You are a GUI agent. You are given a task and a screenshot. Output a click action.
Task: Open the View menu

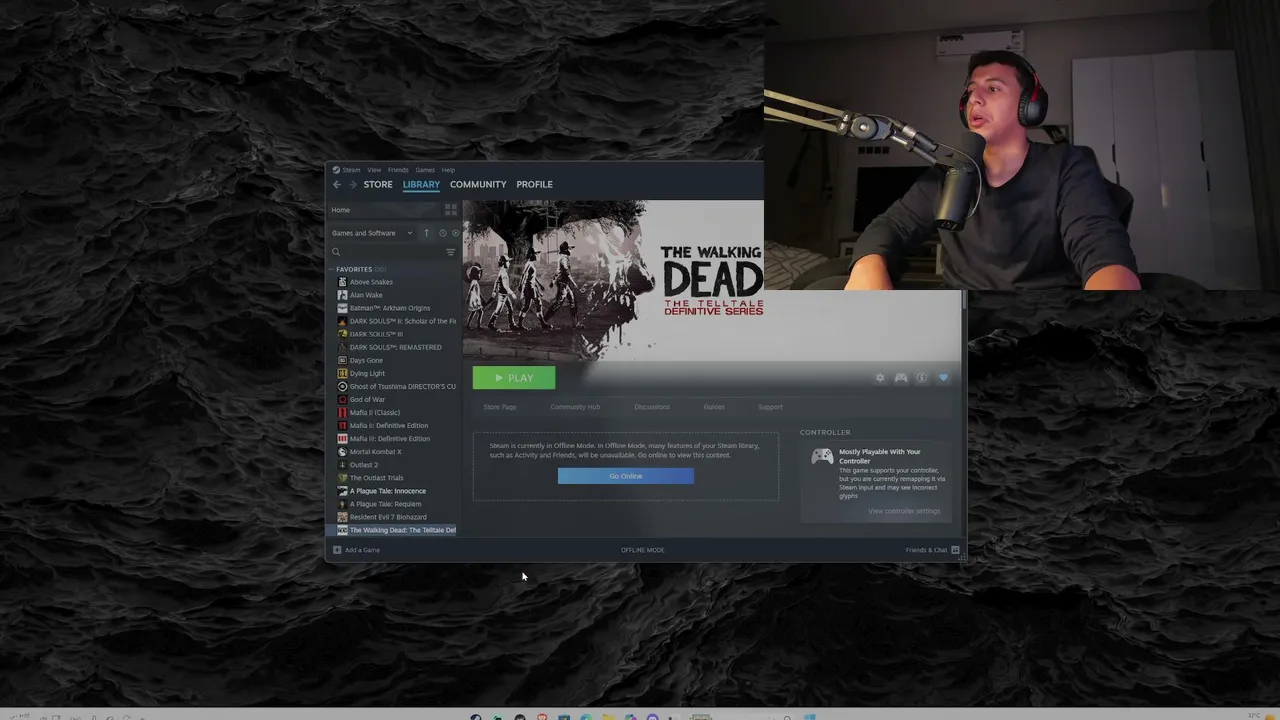coord(374,170)
